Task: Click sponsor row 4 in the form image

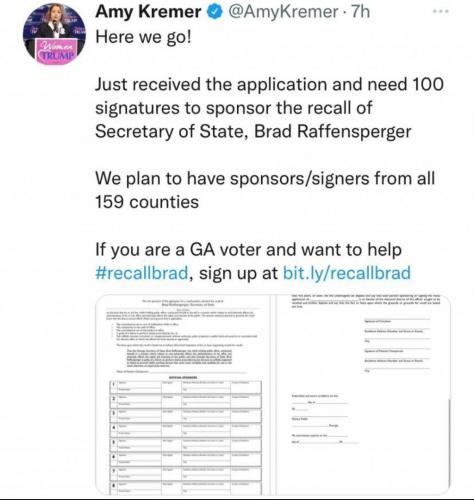Action: pyautogui.click(x=186, y=430)
